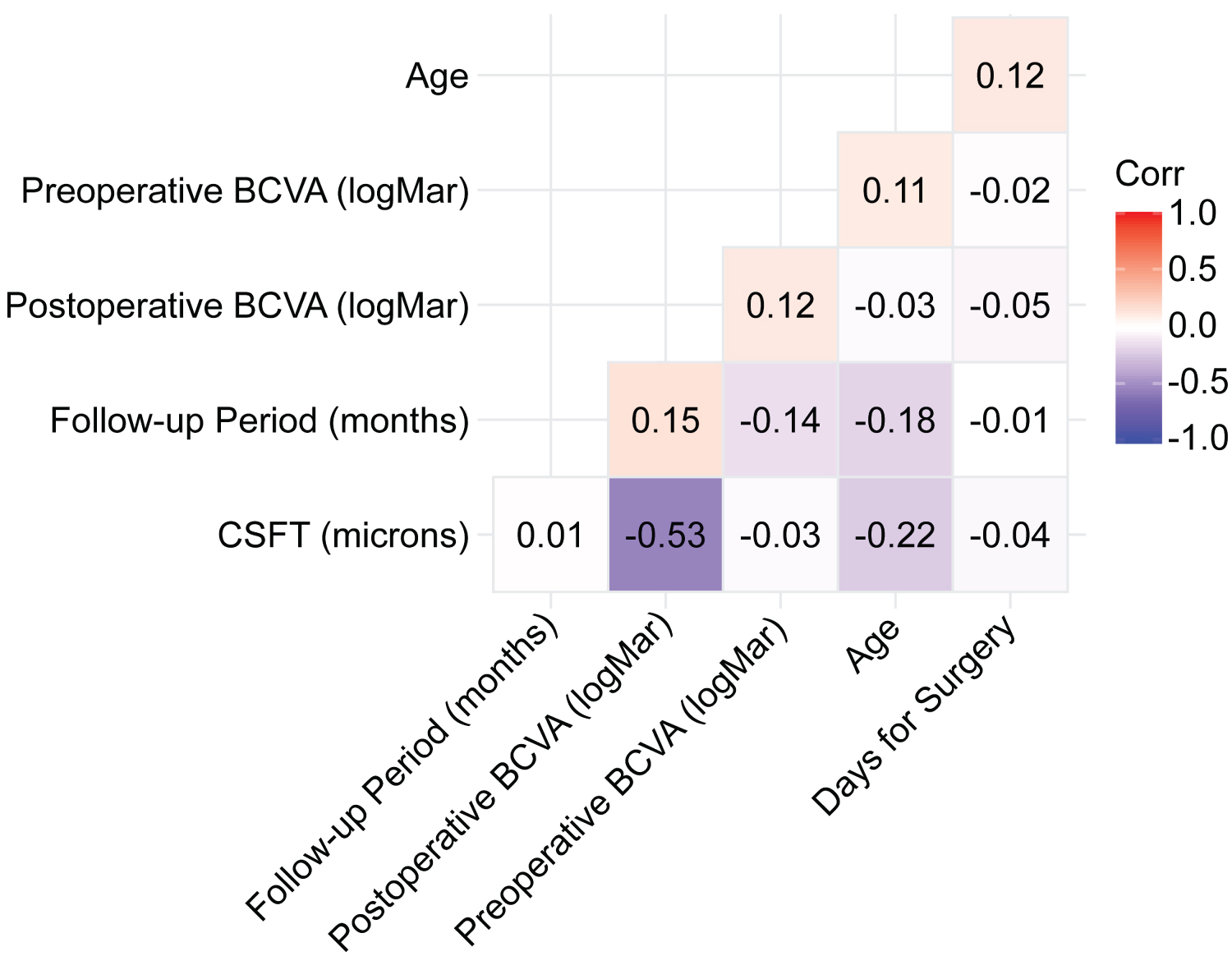1232x956 pixels.
Task: Click the 0.15 correlation cell
Action: click(x=665, y=420)
